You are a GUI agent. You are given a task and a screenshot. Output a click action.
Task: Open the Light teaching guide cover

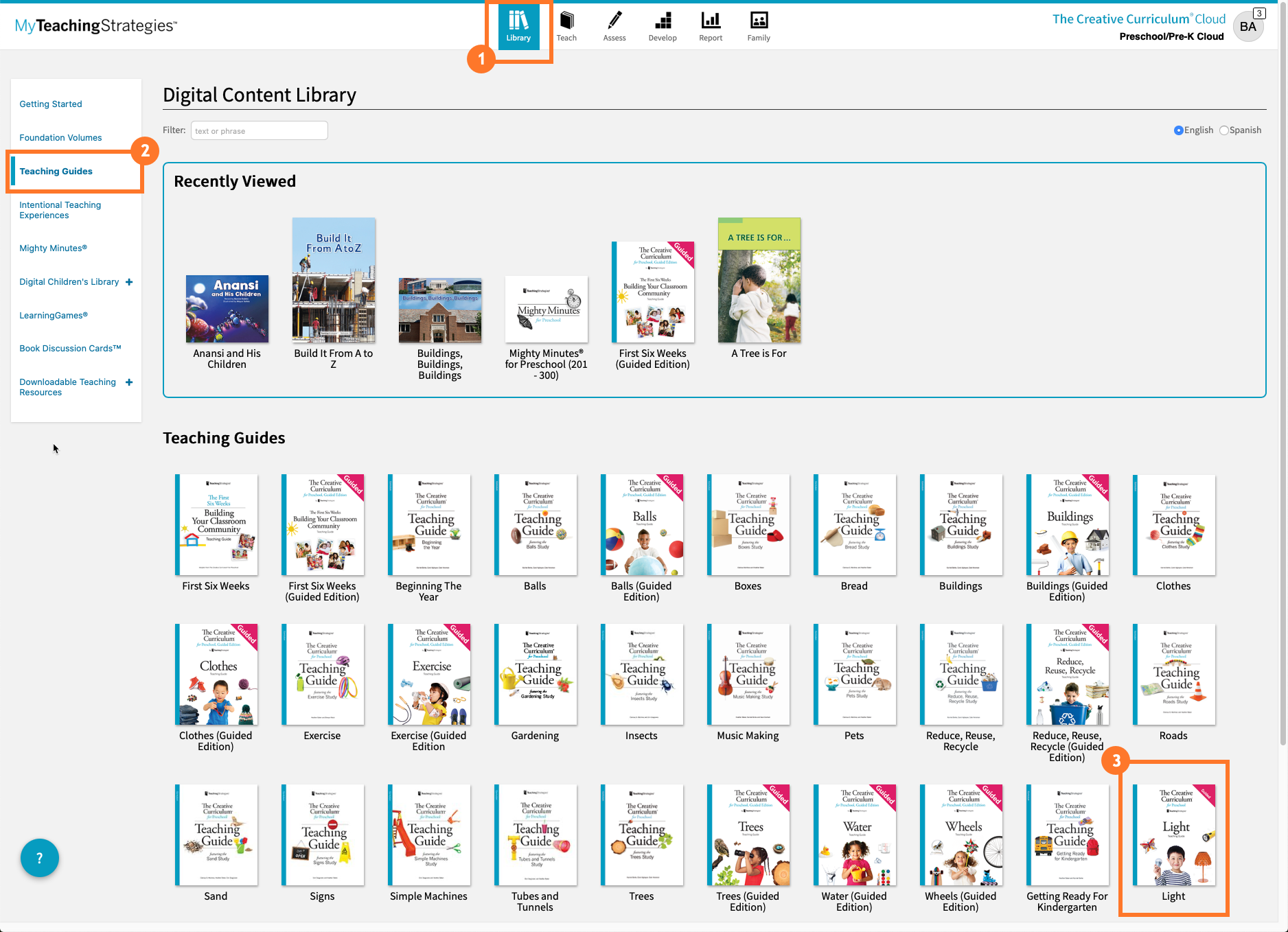[1173, 835]
